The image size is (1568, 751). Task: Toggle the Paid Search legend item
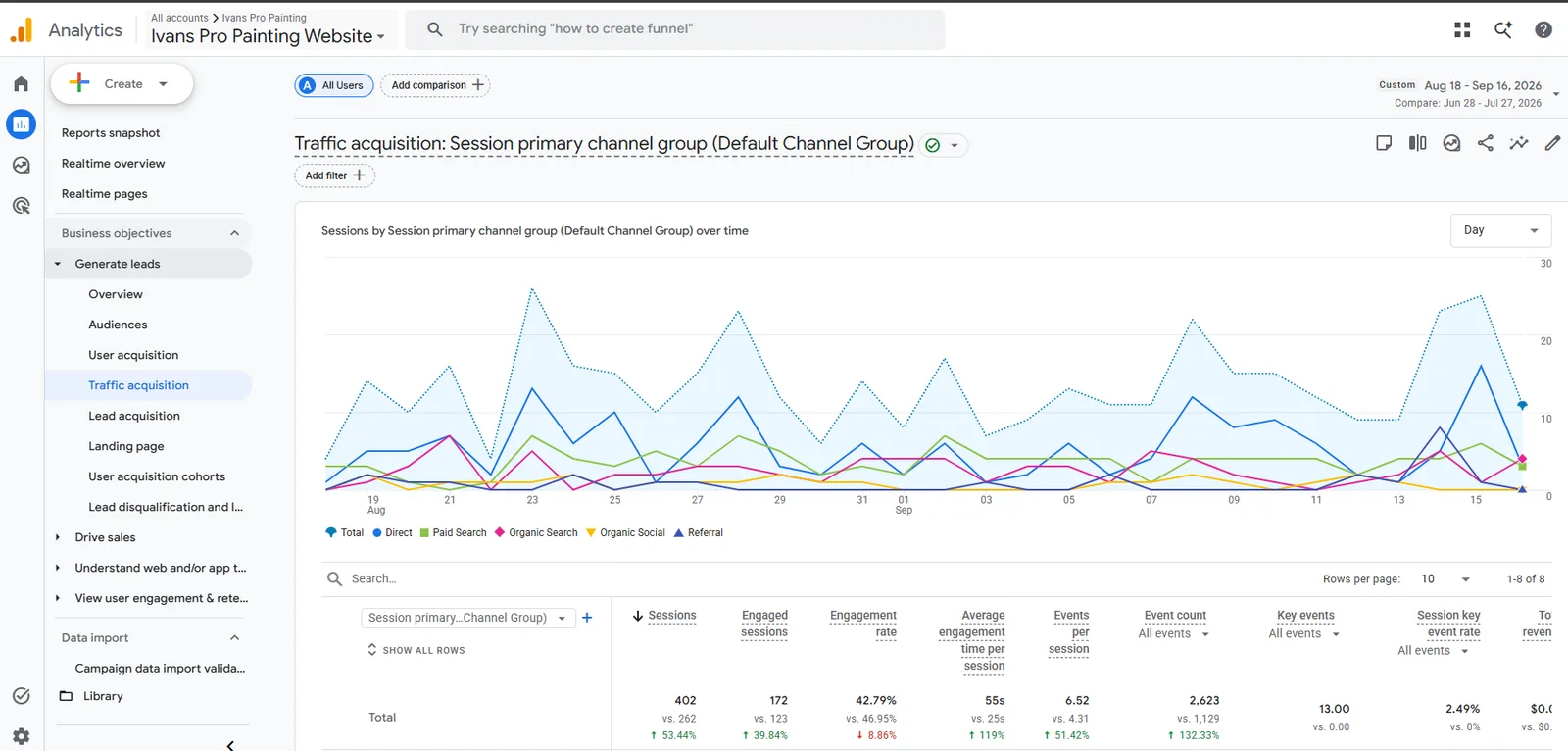pos(453,533)
